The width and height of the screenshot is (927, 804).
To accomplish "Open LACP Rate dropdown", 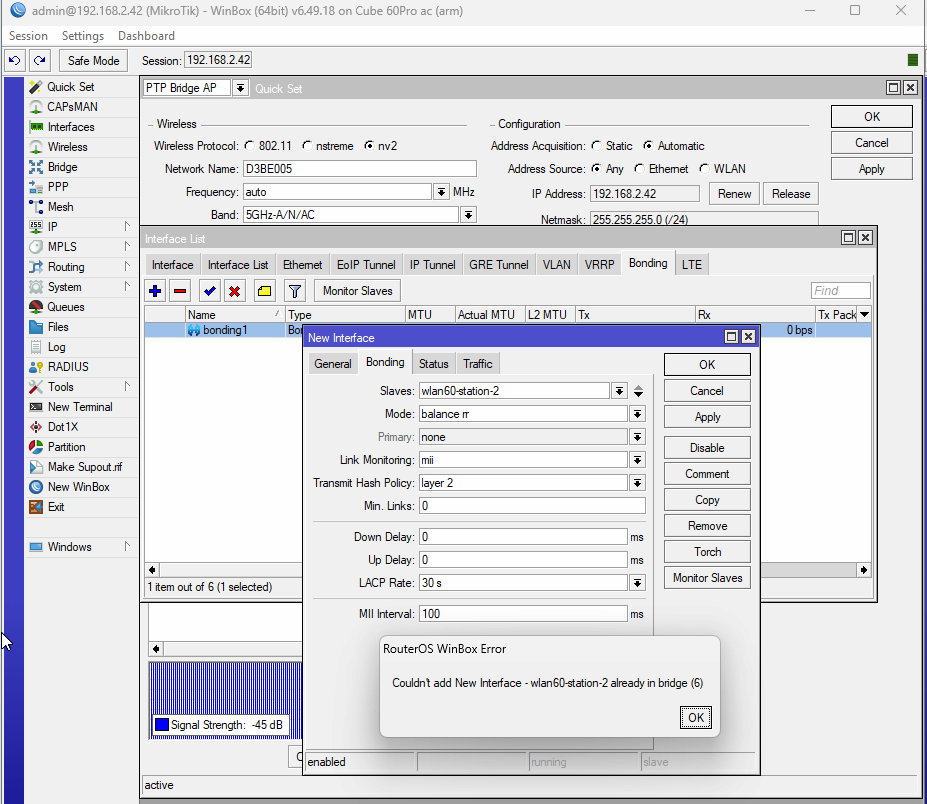I will pyautogui.click(x=637, y=583).
